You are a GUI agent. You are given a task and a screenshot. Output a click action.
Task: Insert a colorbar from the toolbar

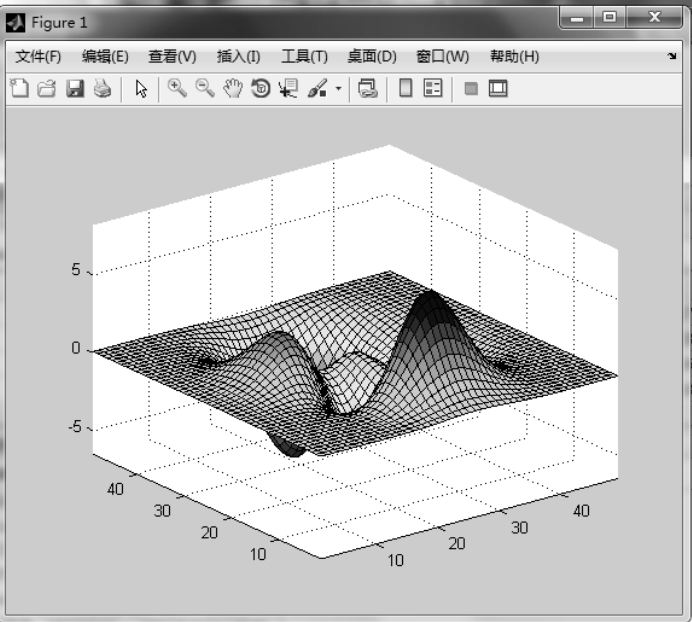coord(406,89)
